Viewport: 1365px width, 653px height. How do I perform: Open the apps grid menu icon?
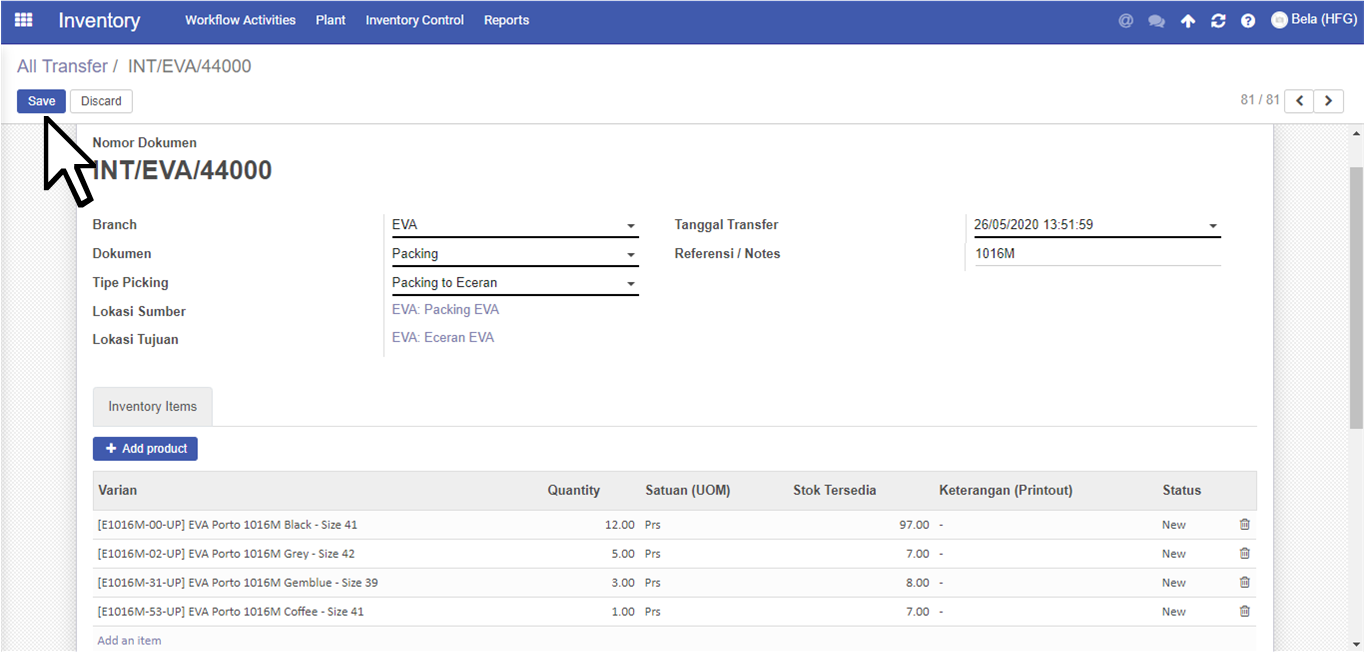pos(23,20)
